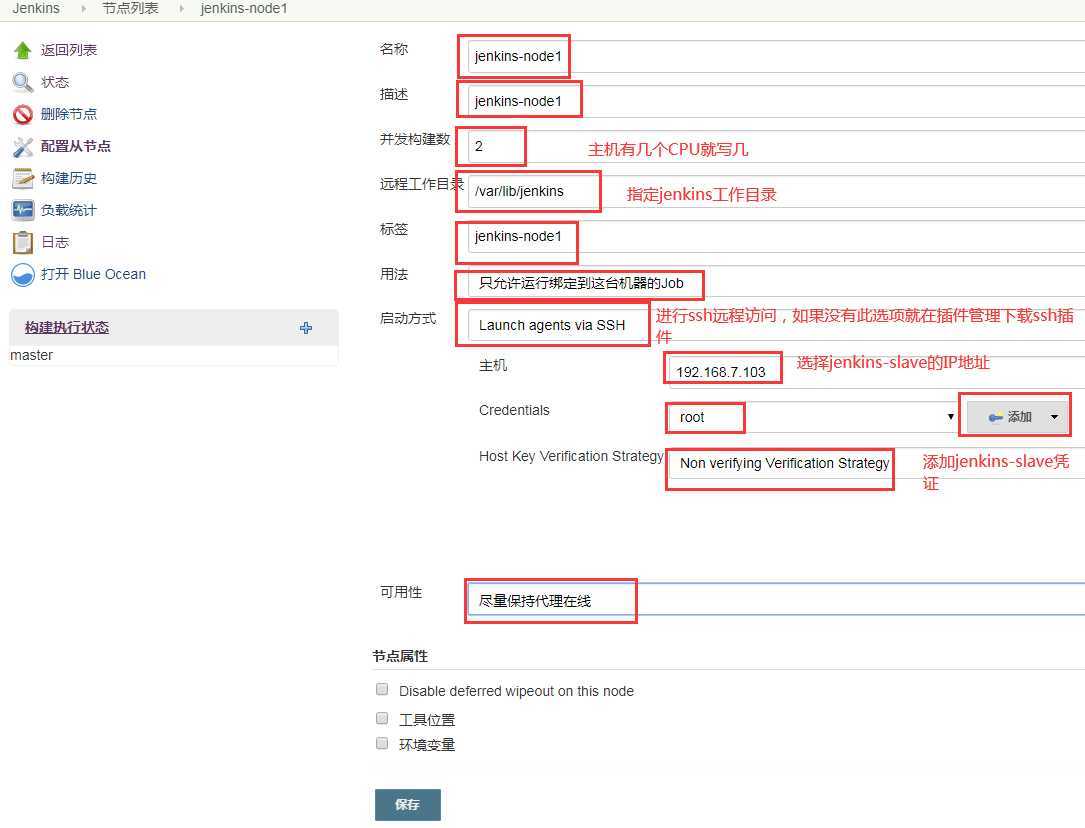Click the 节点属性 section heading
The width and height of the screenshot is (1085, 828).
pos(400,656)
